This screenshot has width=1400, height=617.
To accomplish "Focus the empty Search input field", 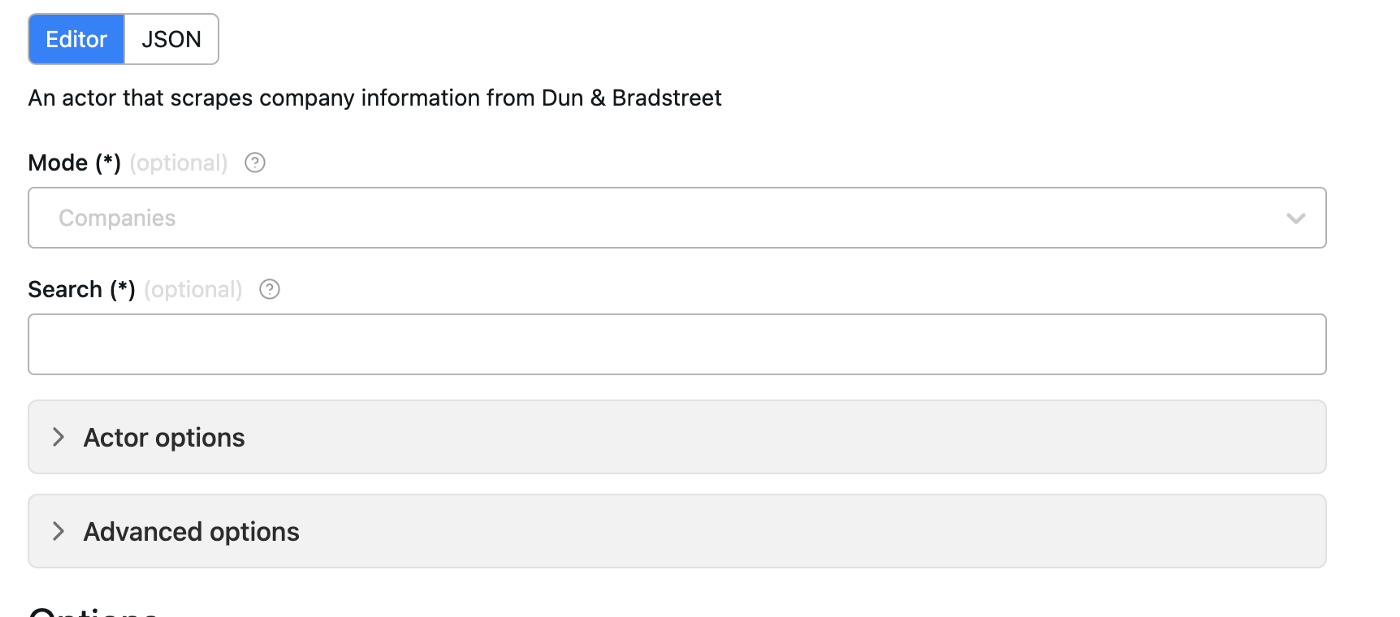I will point(676,343).
